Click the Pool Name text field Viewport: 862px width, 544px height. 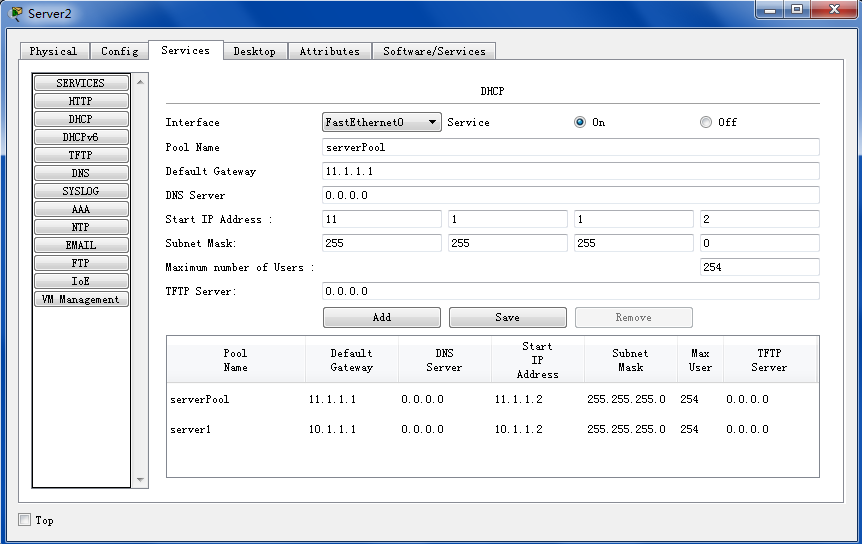(570, 147)
